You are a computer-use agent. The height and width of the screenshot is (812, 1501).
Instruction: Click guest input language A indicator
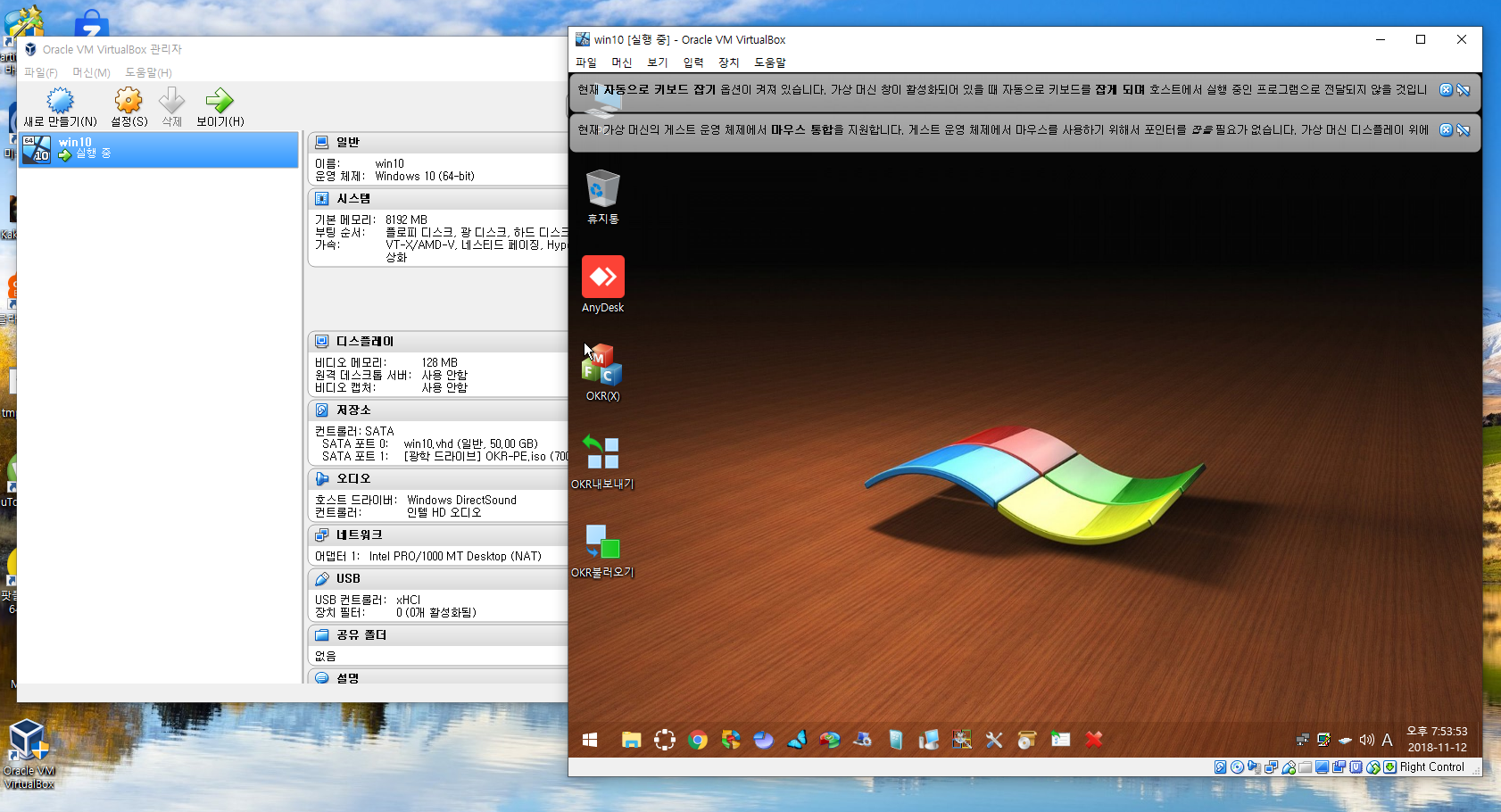click(x=1387, y=740)
